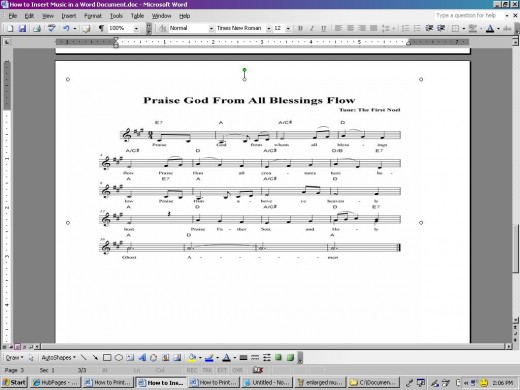Viewport: 520px width, 390px height.
Task: Apply numbered list formatting
Action: tap(405, 28)
